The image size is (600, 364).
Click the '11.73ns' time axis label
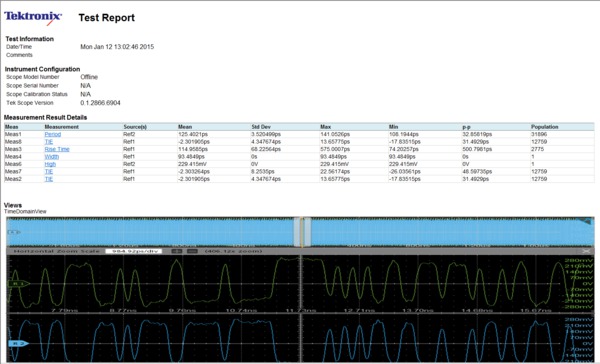(x=301, y=310)
